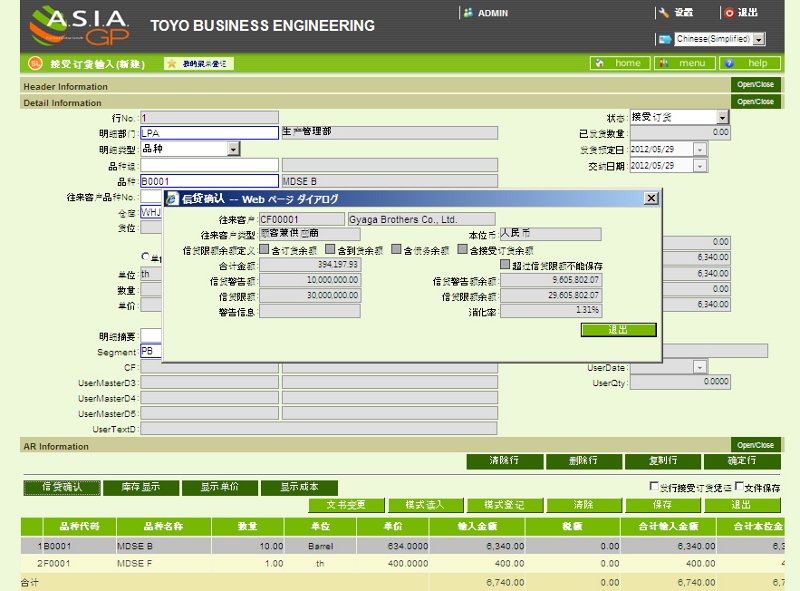Click the language flag icon
This screenshot has height=591, width=800.
pyautogui.click(x=665, y=39)
